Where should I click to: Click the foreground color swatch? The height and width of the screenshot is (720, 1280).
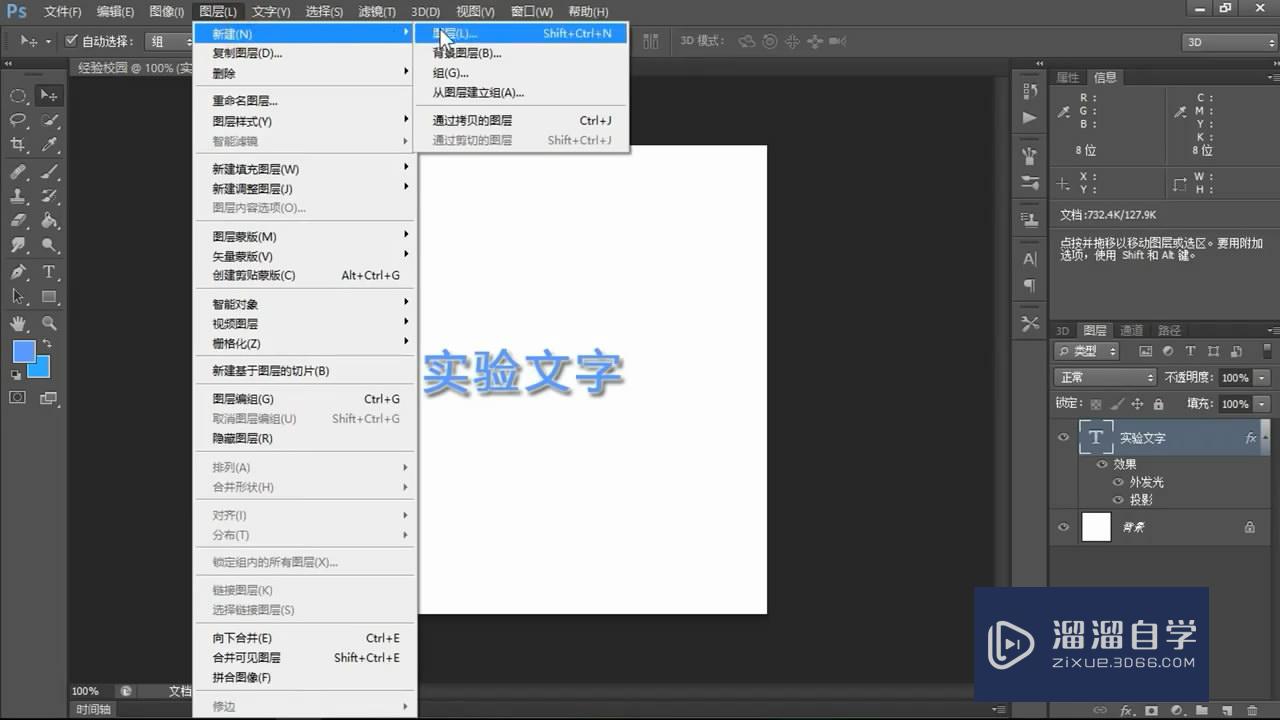(22, 350)
